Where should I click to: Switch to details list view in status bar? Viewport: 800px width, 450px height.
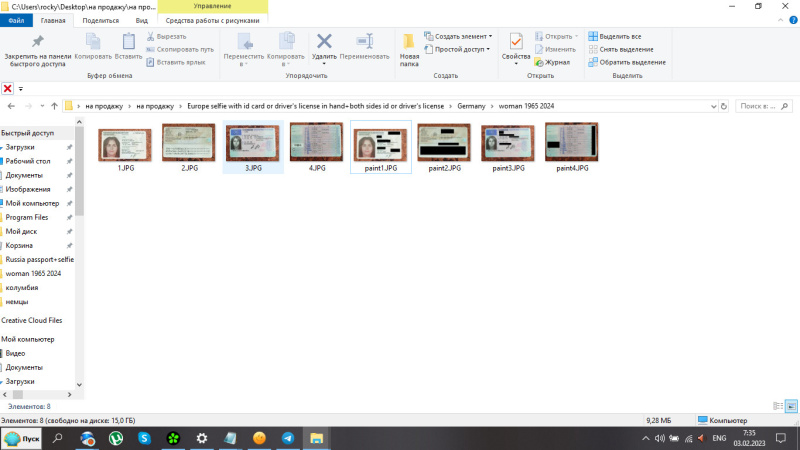(x=778, y=406)
